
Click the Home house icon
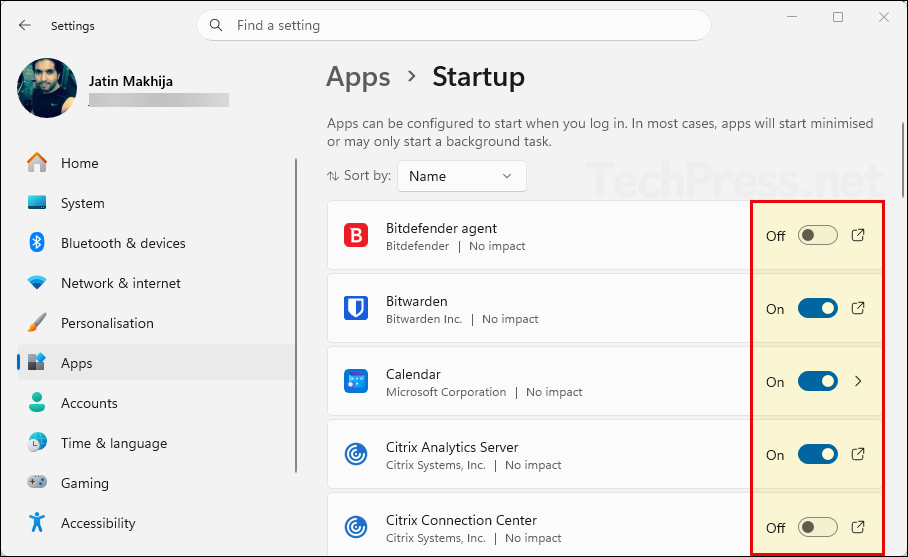click(37, 163)
